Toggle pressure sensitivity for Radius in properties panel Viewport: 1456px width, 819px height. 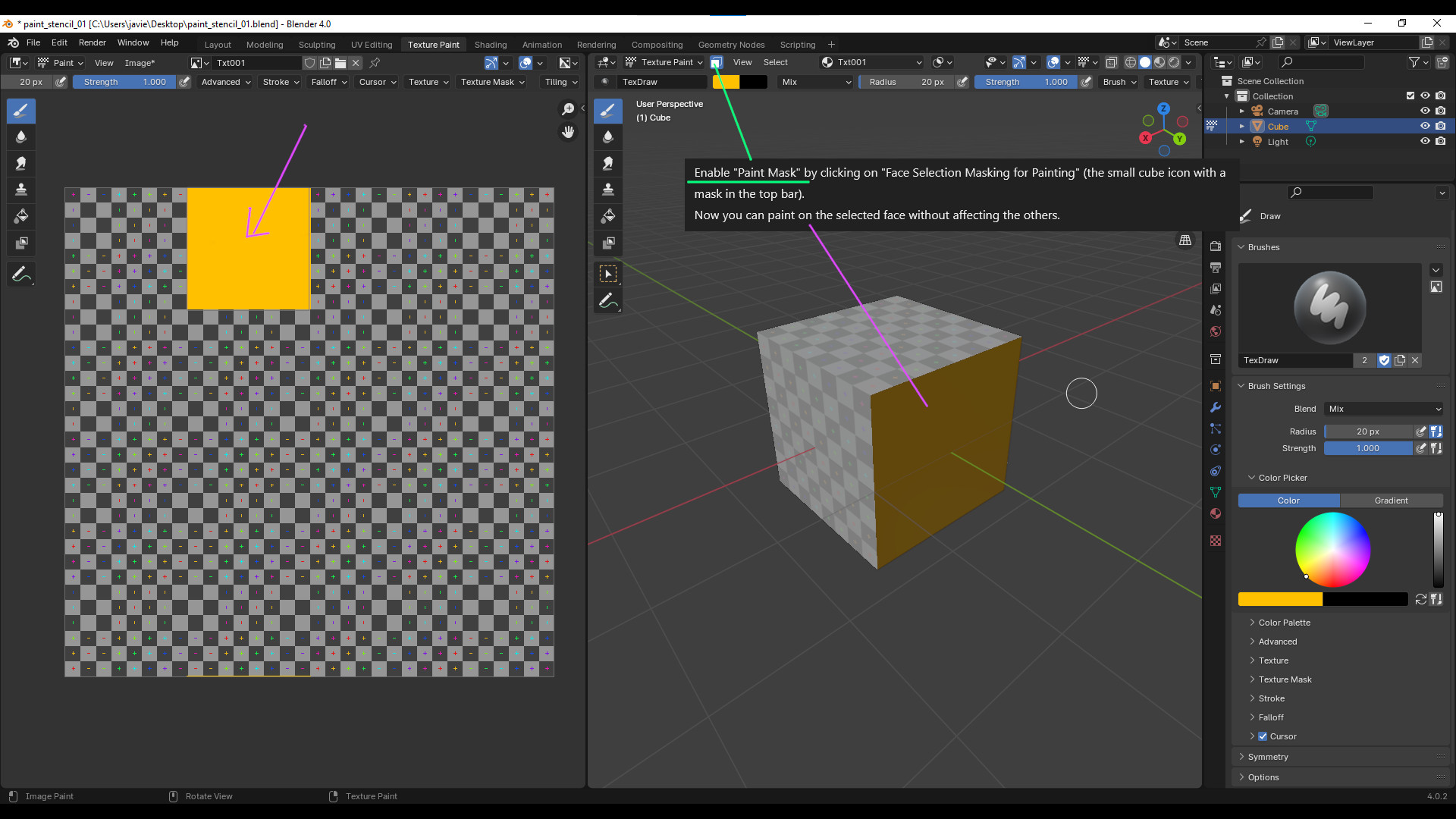1421,431
